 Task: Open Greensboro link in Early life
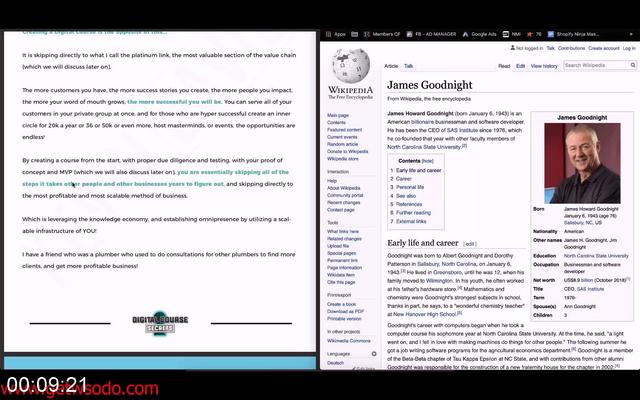[x=447, y=272]
